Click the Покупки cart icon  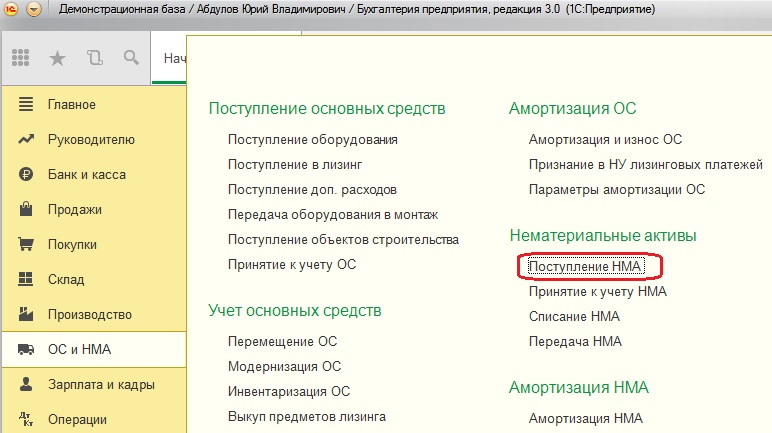coord(26,244)
